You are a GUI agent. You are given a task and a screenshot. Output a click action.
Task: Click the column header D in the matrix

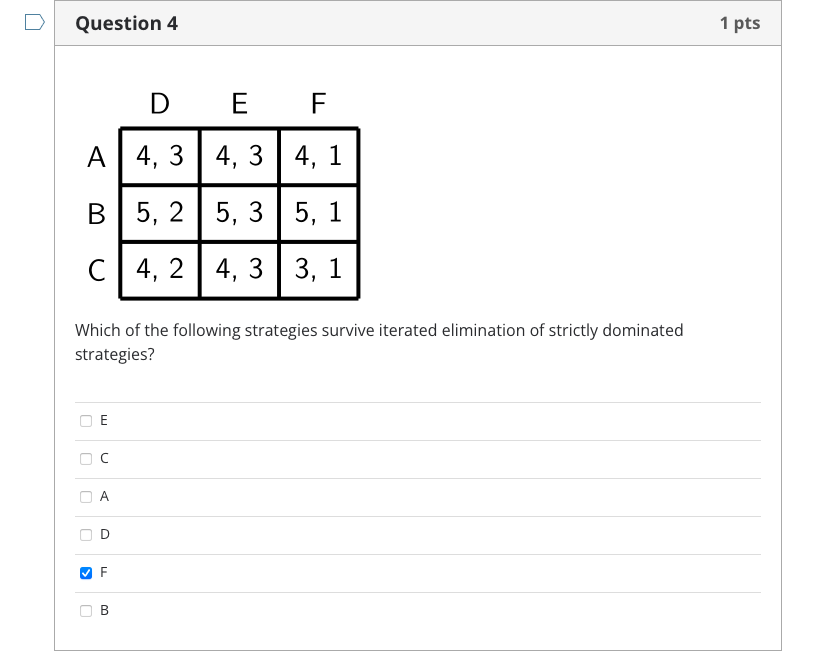[x=158, y=103]
